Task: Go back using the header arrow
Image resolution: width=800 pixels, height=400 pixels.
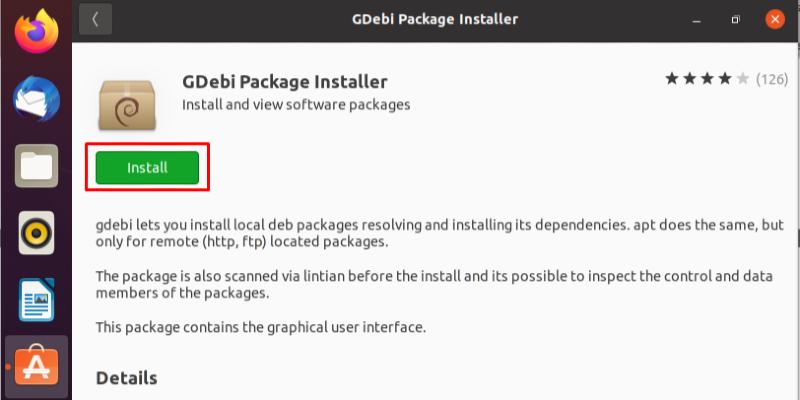Action: coord(95,19)
